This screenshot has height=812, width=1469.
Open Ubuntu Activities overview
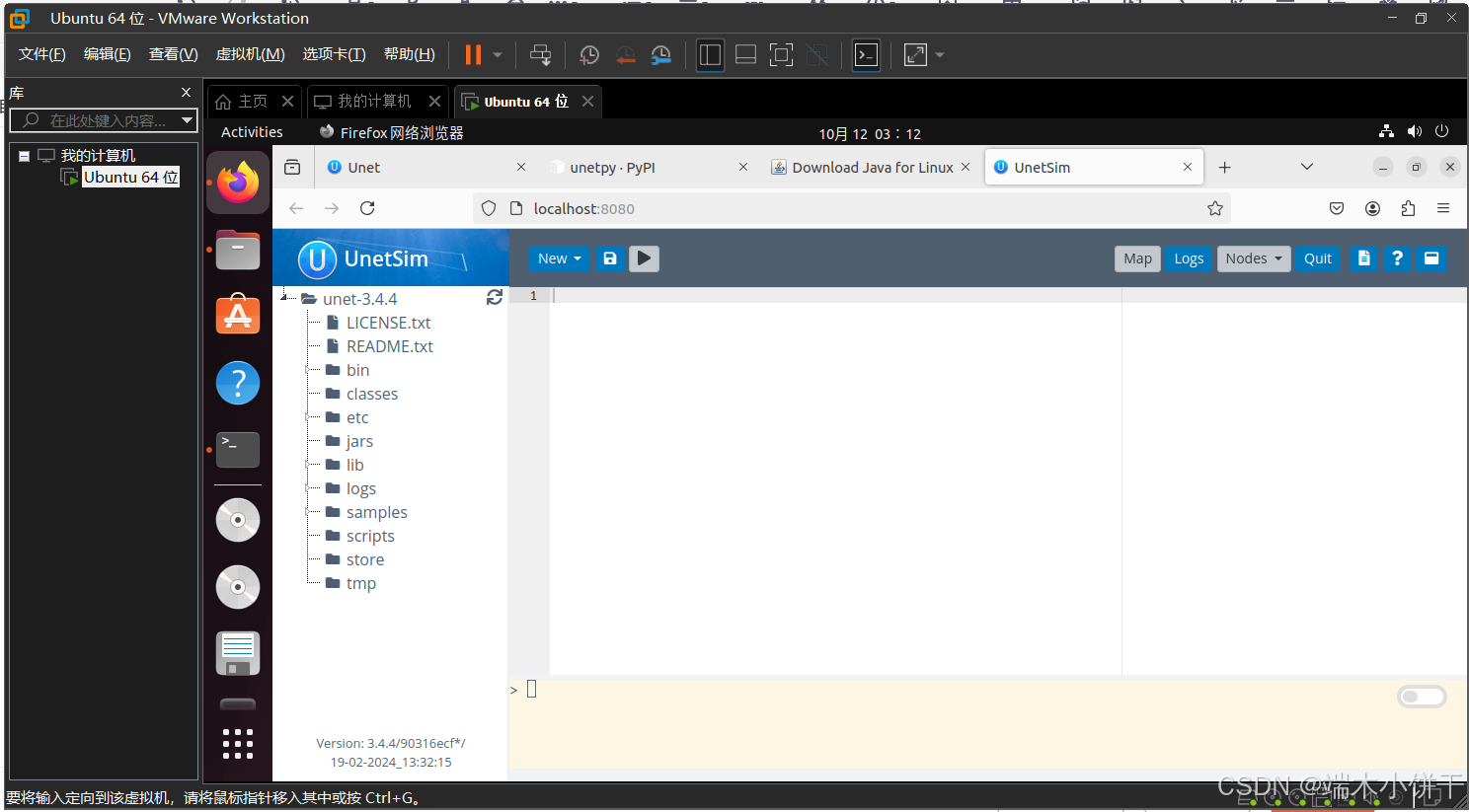[x=252, y=132]
